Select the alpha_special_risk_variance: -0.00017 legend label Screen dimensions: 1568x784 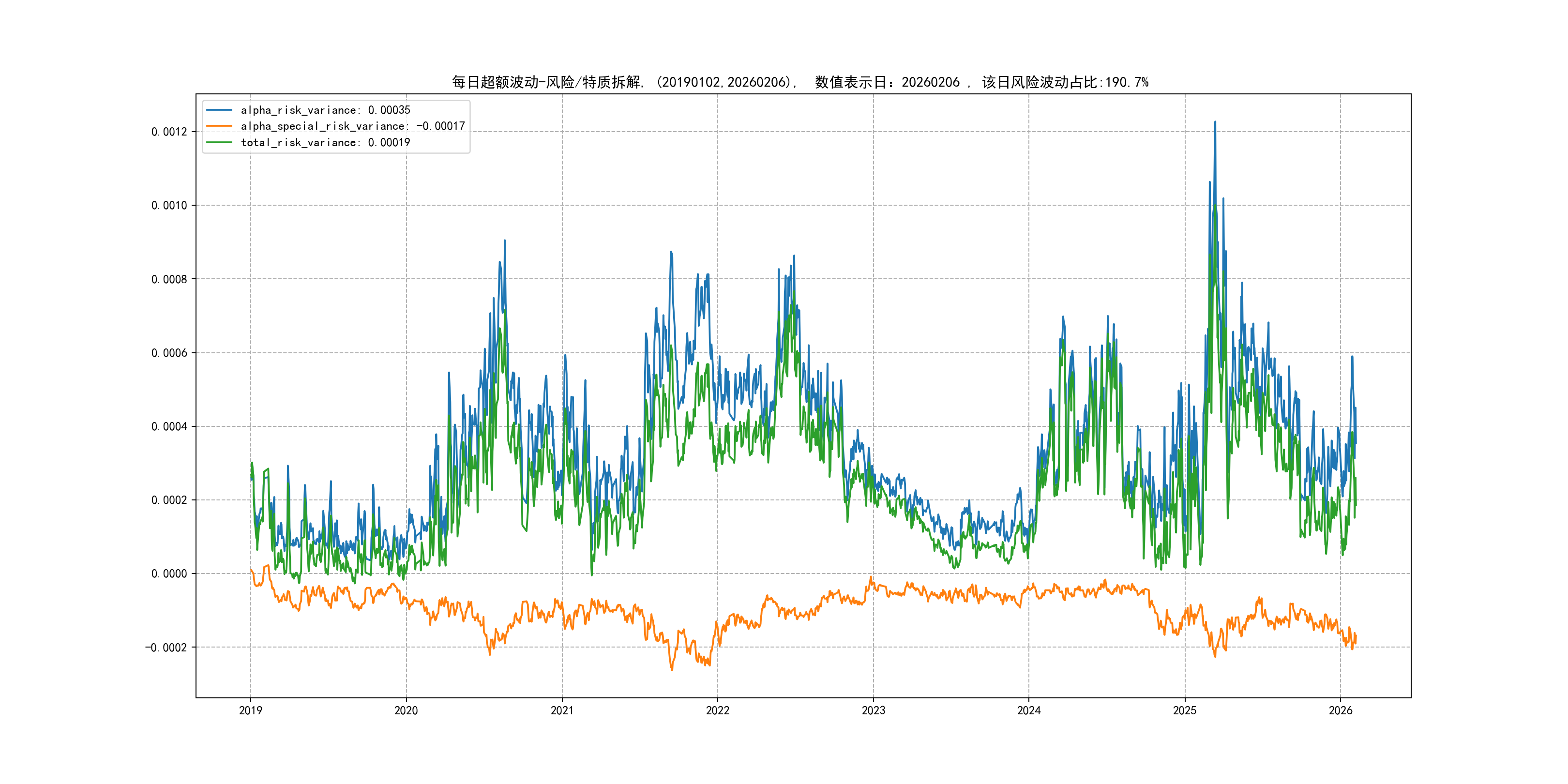coord(352,126)
